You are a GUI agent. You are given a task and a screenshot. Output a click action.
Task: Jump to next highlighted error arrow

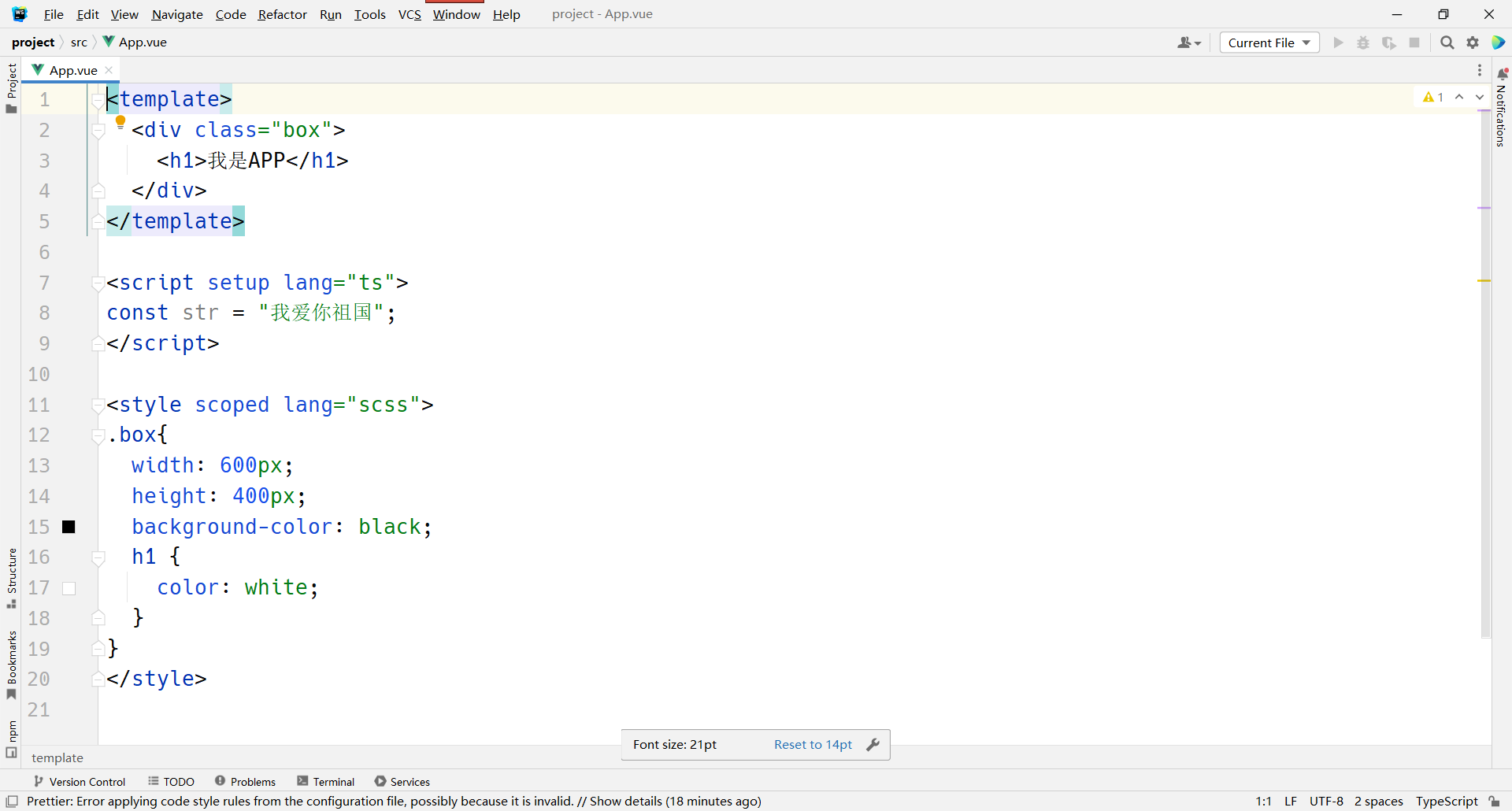(x=1480, y=97)
